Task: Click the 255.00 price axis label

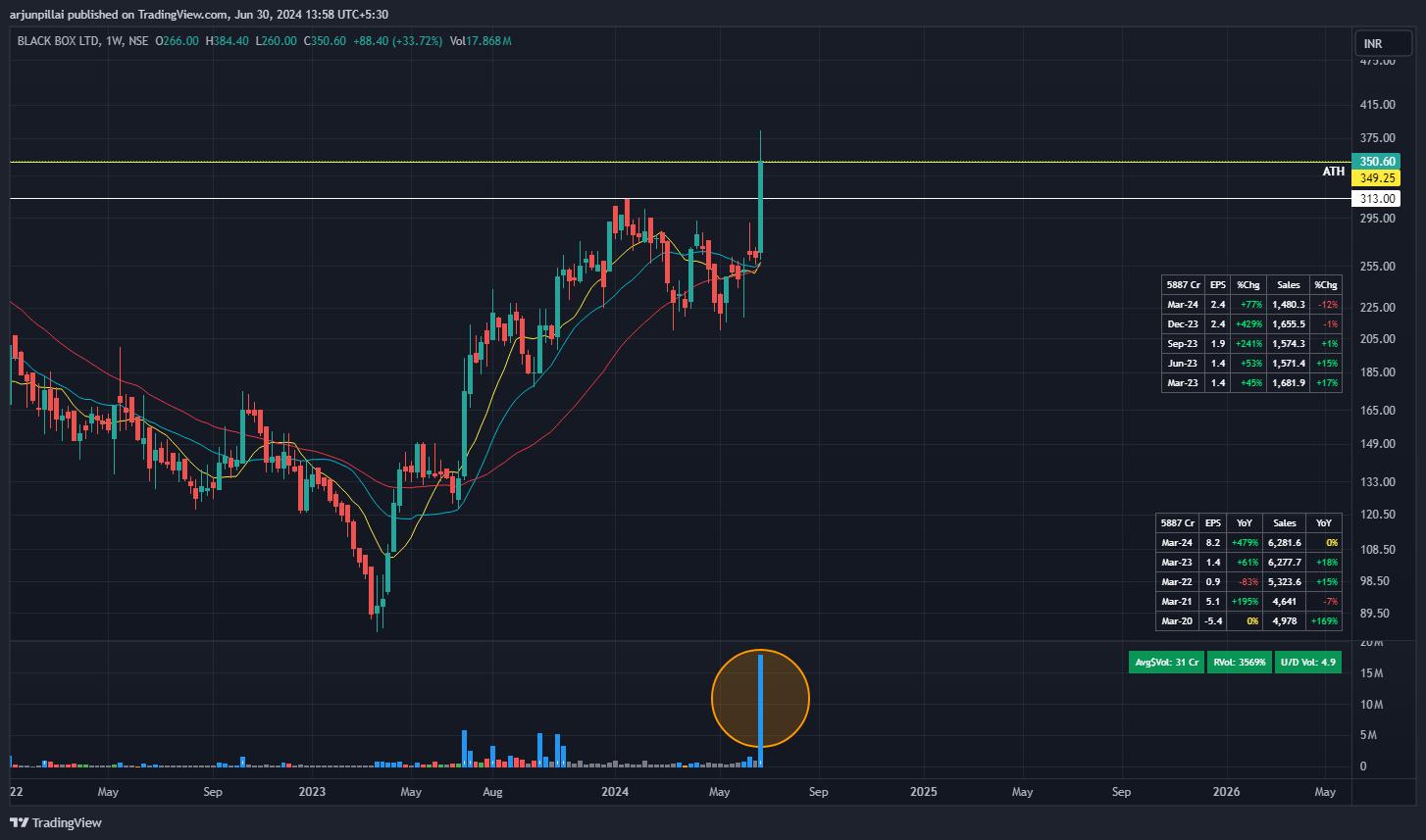Action: 1377,267
